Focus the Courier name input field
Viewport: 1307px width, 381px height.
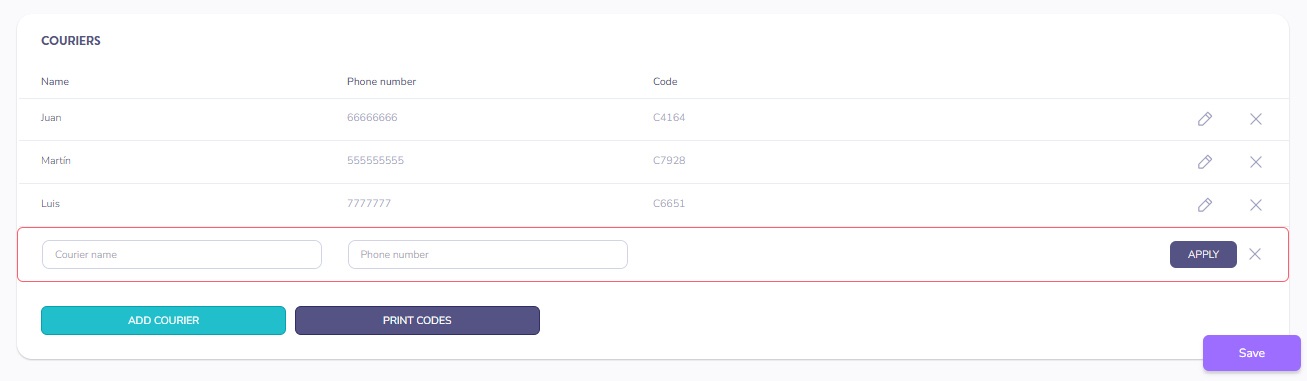click(x=182, y=255)
